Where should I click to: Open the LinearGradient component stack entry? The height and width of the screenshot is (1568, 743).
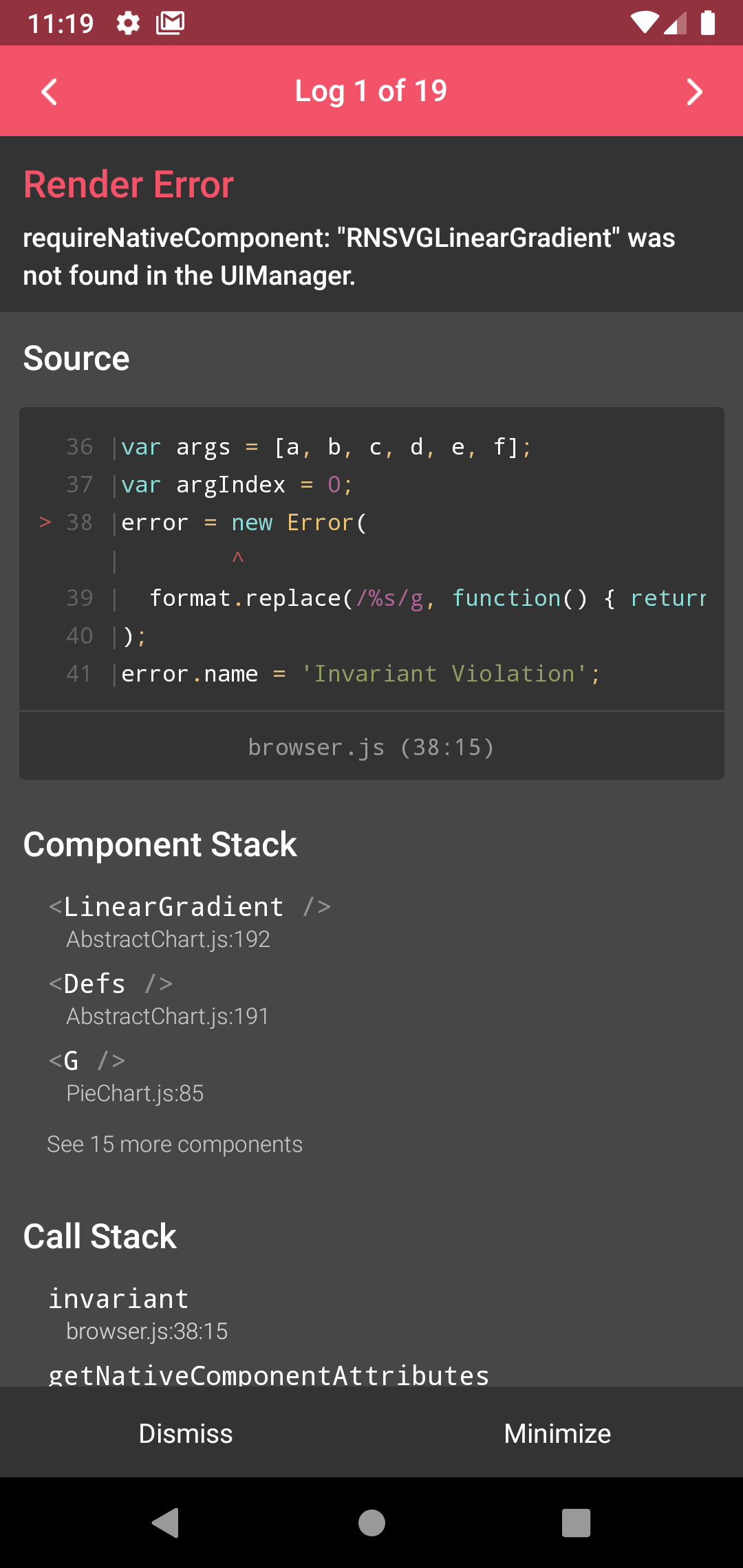pos(190,922)
